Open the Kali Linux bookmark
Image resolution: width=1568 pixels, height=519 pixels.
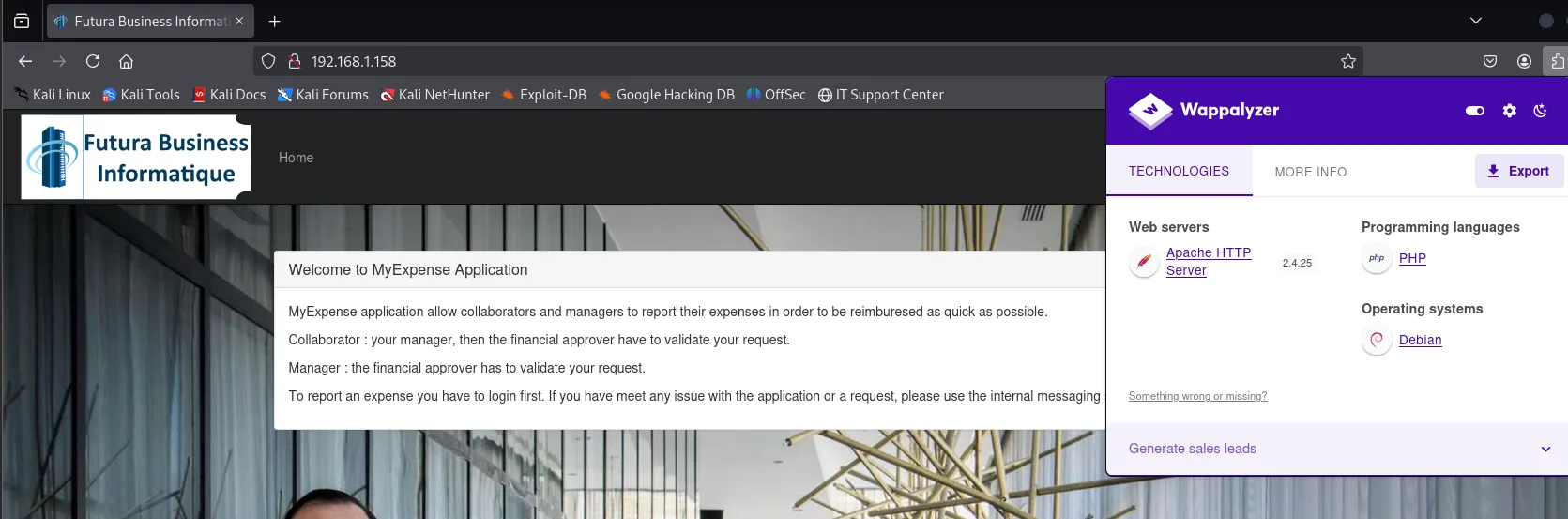tap(53, 95)
